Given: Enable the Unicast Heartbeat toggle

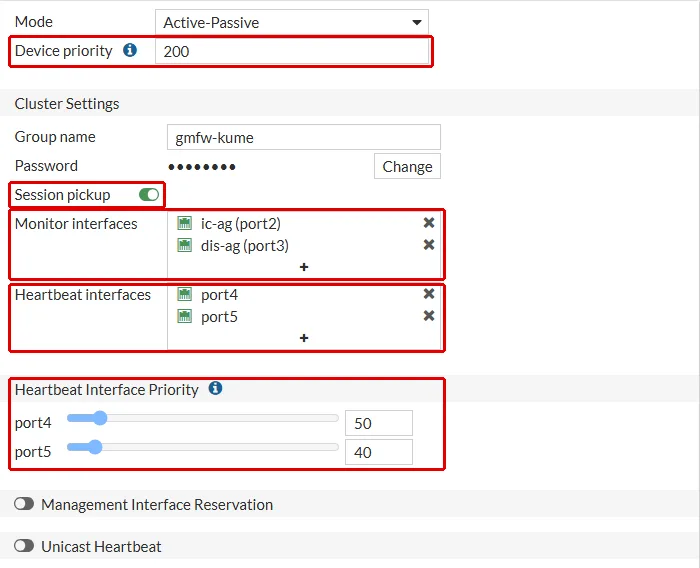Looking at the screenshot, I should (24, 546).
